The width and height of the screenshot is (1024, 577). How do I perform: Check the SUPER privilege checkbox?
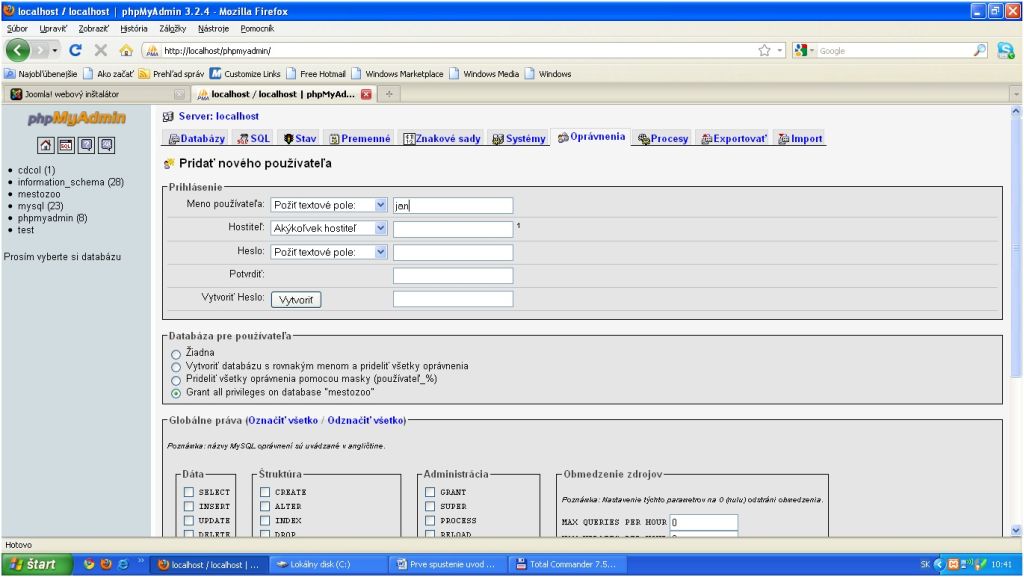point(430,506)
